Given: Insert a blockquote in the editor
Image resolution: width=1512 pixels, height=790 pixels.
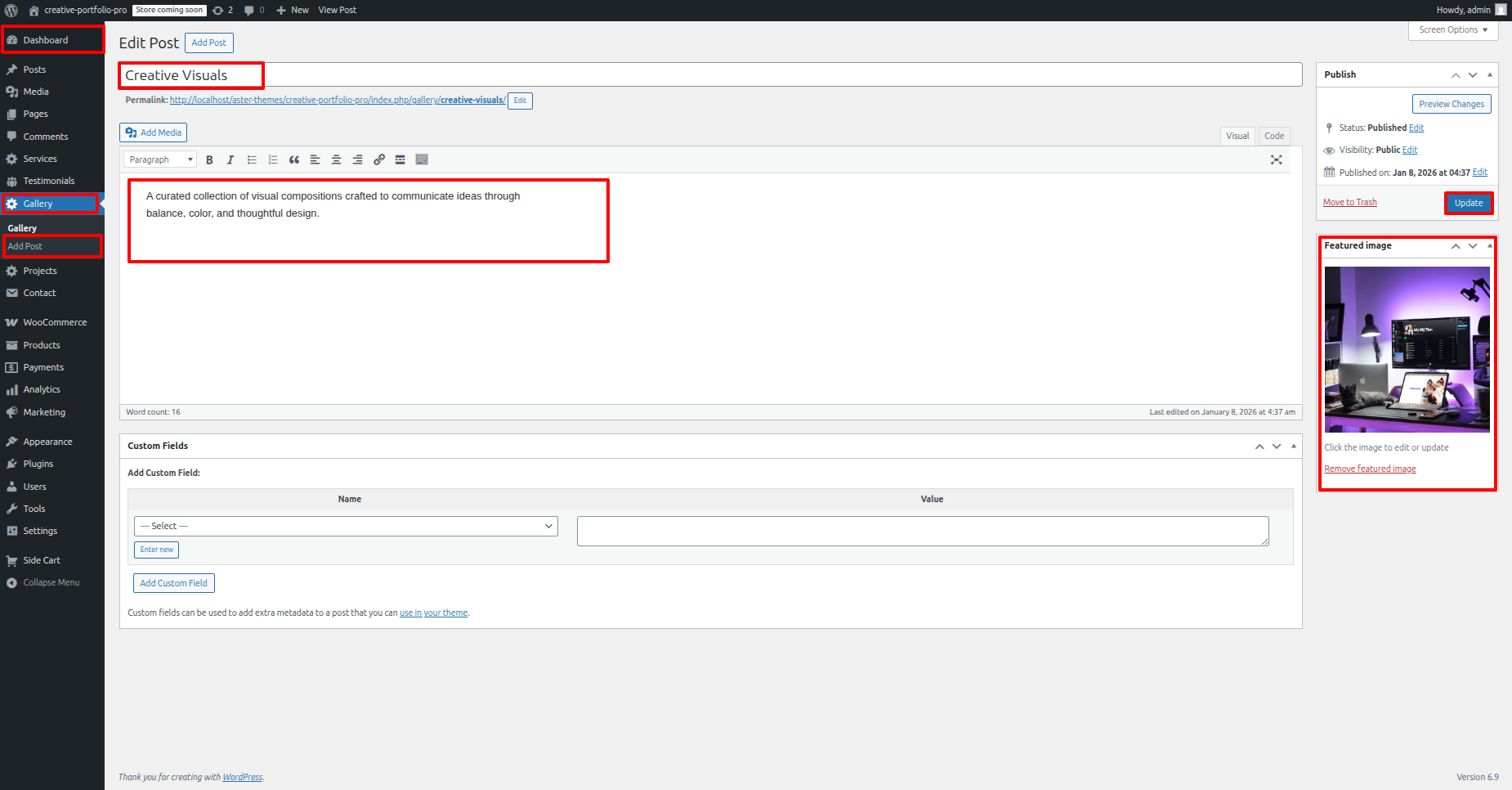Looking at the screenshot, I should click(294, 160).
